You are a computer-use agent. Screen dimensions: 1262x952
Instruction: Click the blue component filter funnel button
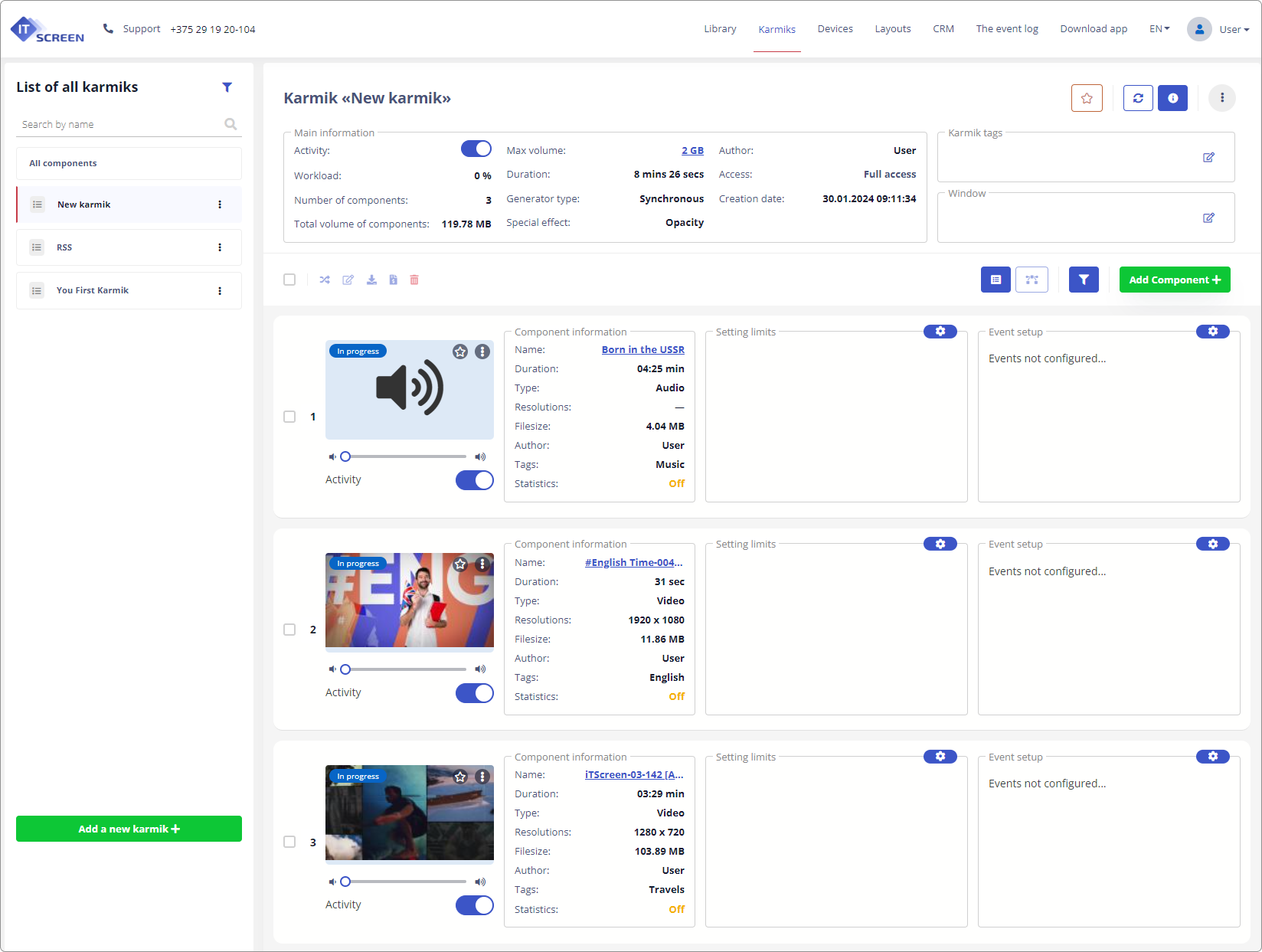pyautogui.click(x=1084, y=280)
